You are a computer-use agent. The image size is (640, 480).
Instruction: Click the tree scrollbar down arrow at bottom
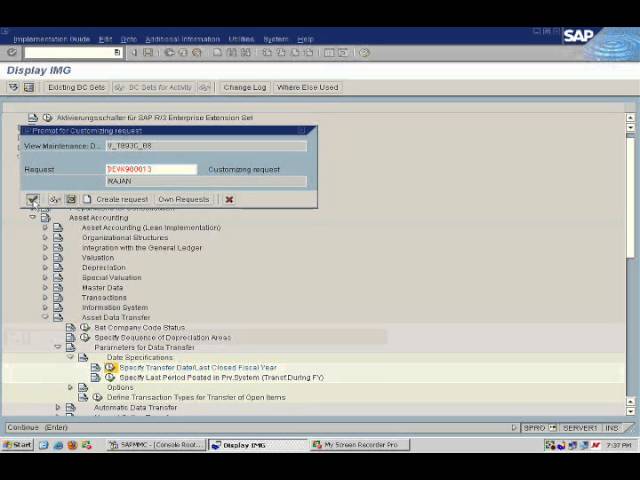630,411
